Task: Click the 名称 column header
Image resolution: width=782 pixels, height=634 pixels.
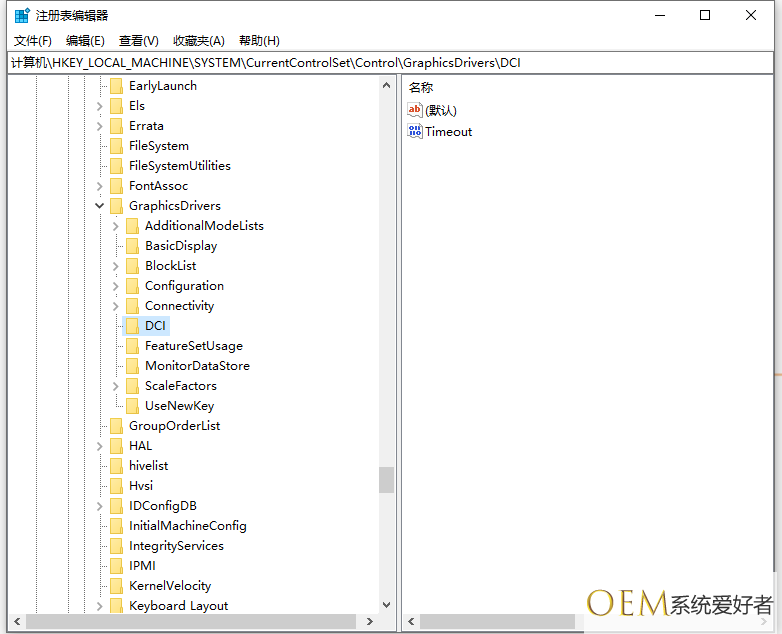Action: click(421, 88)
